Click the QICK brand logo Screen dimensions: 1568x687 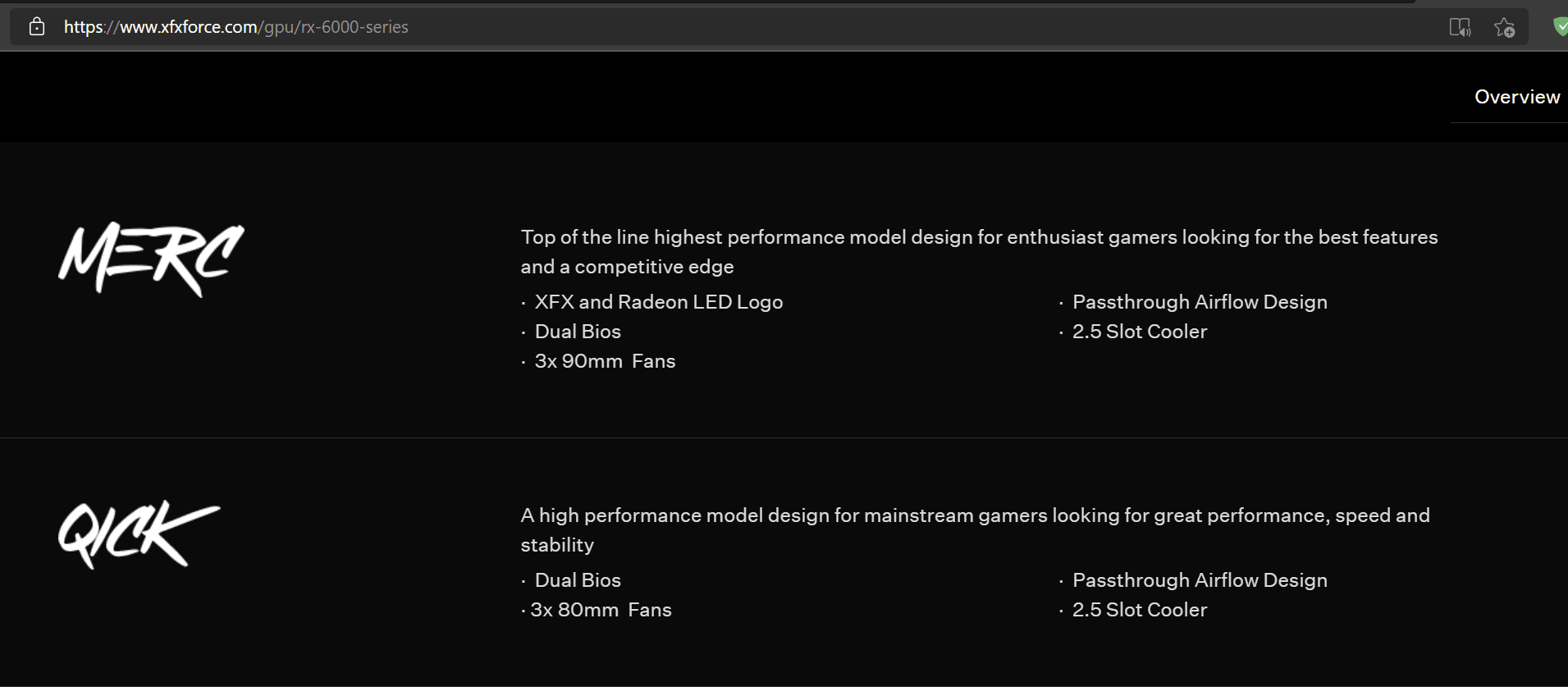click(x=139, y=534)
